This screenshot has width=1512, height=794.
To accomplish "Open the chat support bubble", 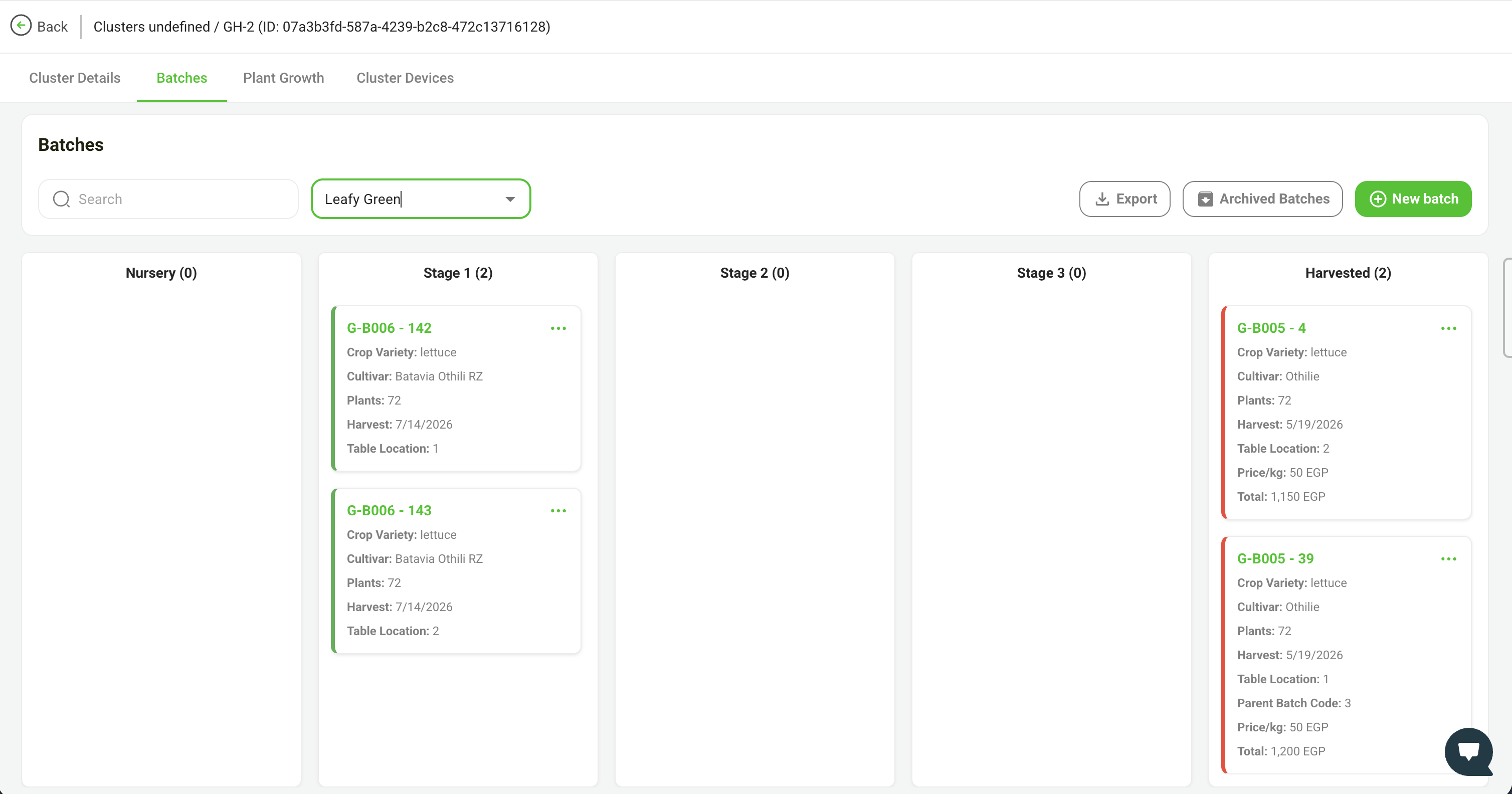I will point(1468,751).
